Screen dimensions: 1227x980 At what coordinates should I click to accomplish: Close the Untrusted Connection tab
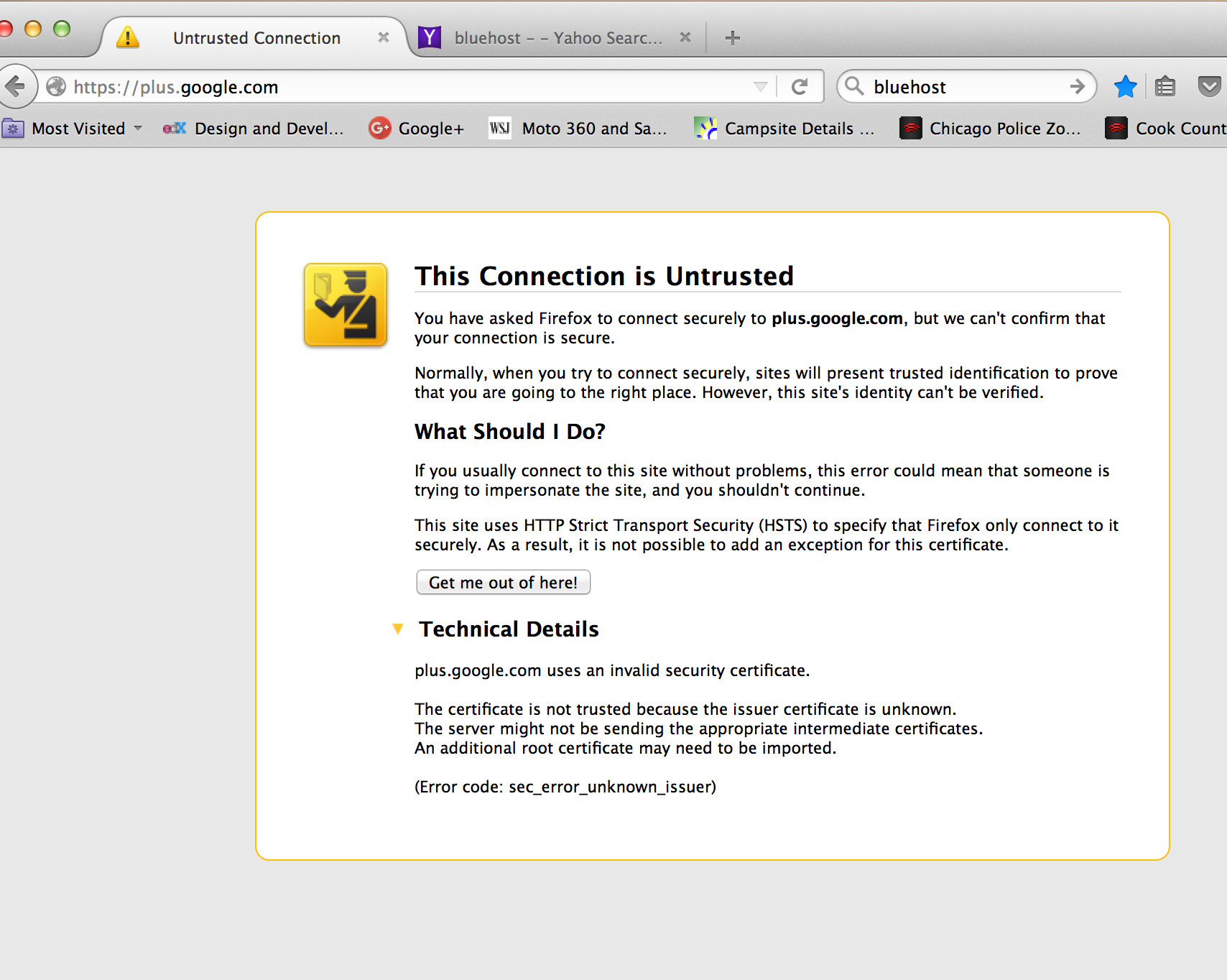pyautogui.click(x=384, y=37)
